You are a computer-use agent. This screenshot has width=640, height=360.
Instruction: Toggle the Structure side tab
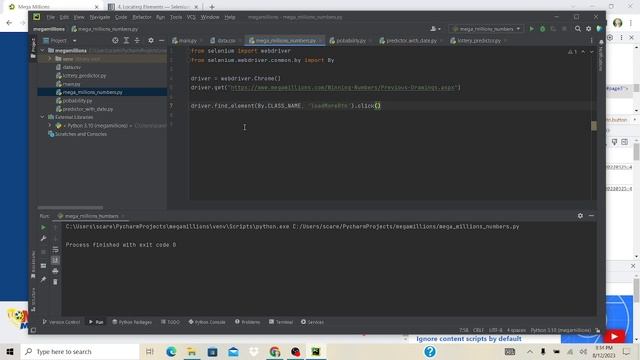coord(33,300)
